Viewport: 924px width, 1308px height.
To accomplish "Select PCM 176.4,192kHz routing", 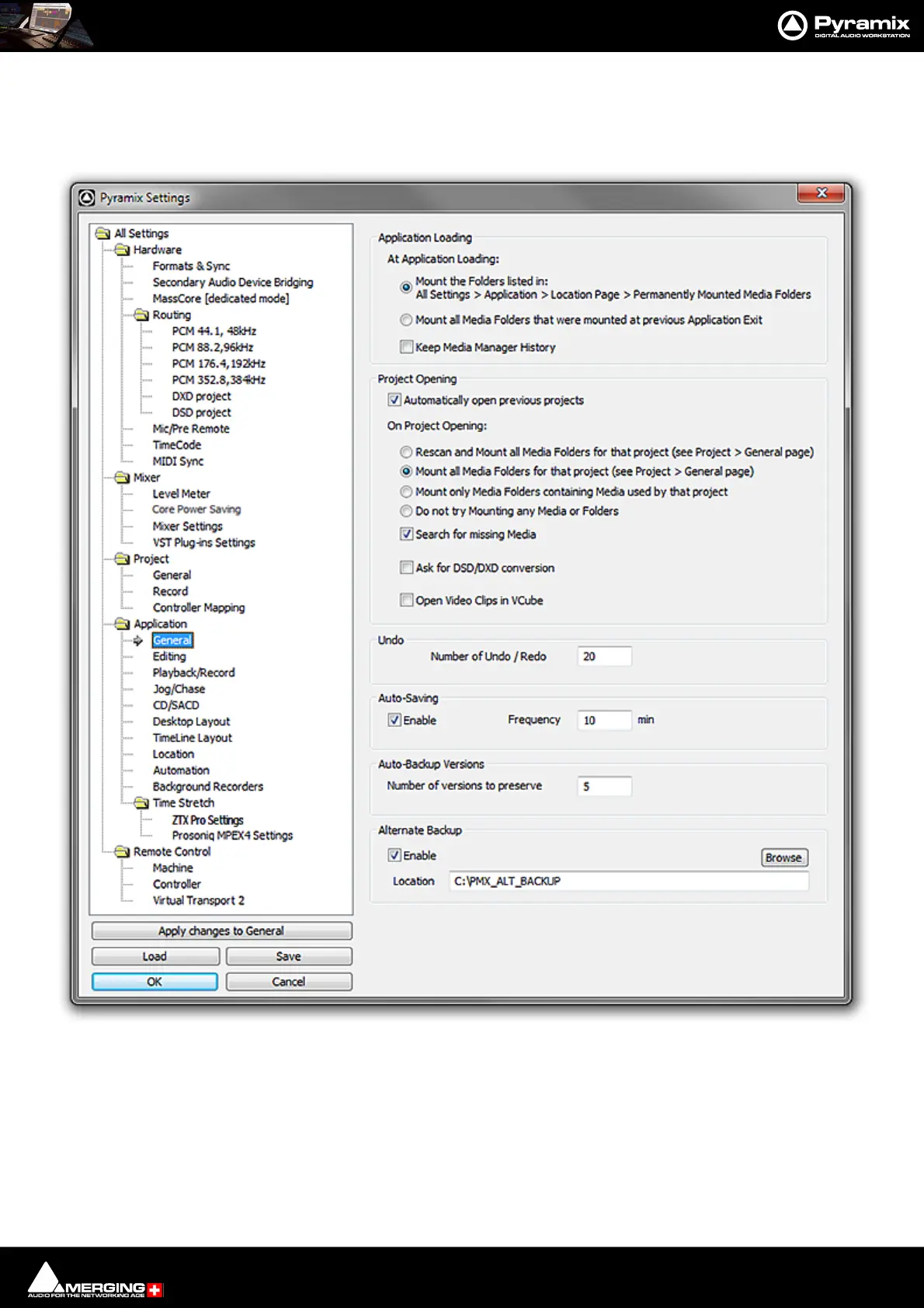I will pos(219,364).
